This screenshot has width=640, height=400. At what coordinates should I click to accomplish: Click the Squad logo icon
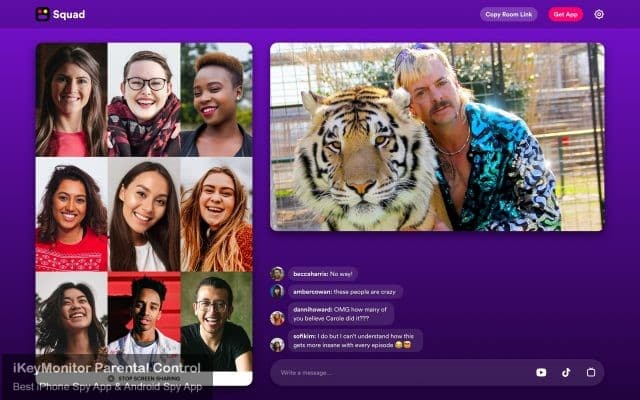pos(42,14)
